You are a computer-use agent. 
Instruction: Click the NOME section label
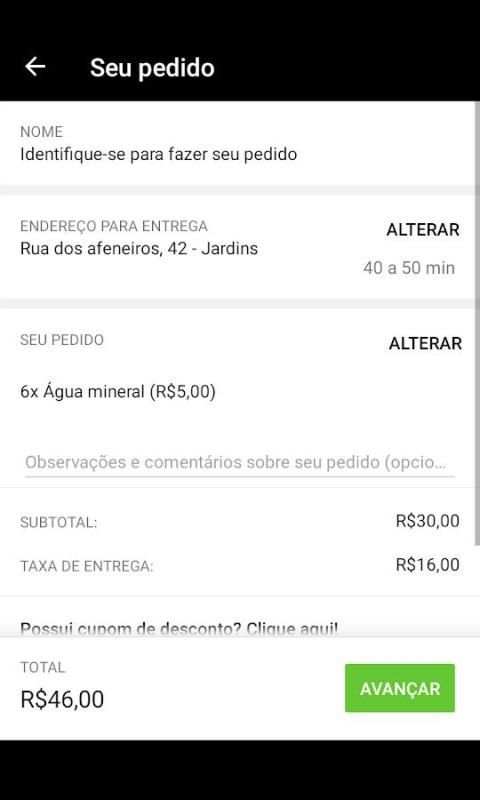coord(41,132)
